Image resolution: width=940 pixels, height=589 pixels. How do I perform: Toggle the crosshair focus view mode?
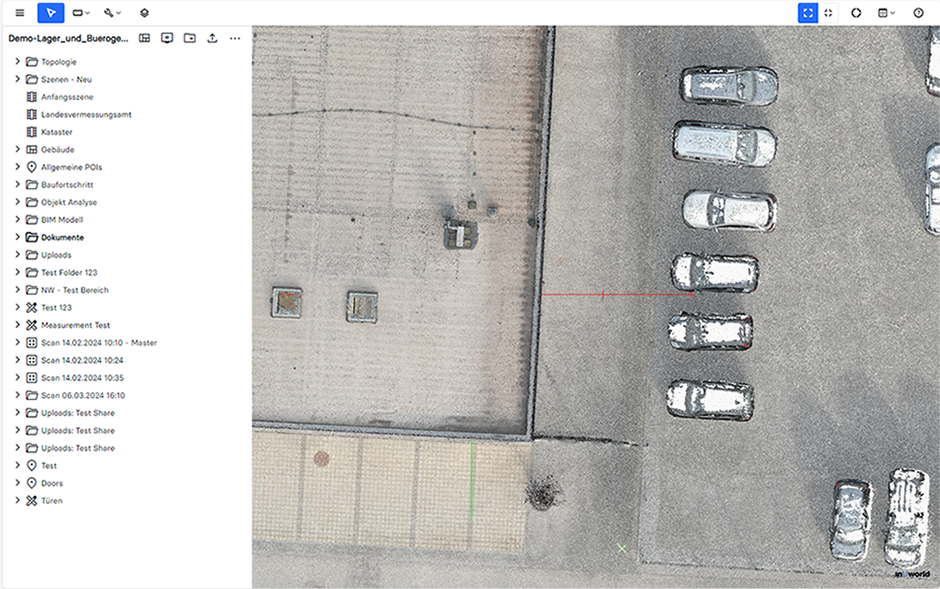(828, 13)
